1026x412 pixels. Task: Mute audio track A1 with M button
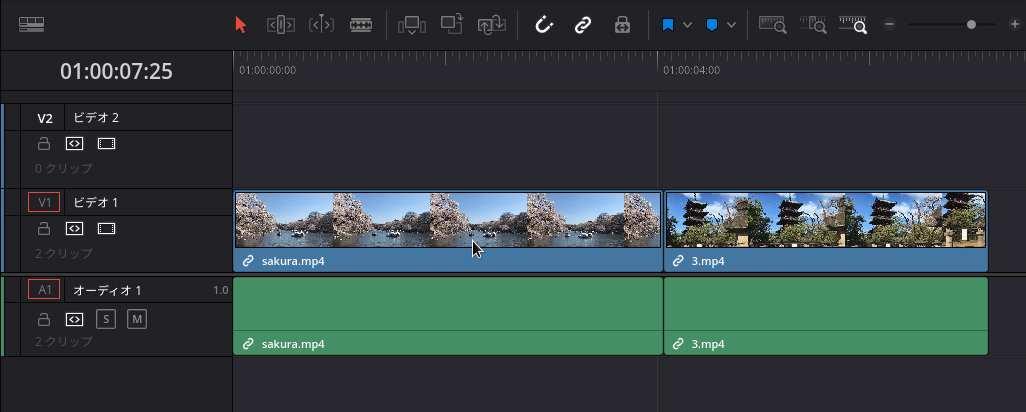137,319
